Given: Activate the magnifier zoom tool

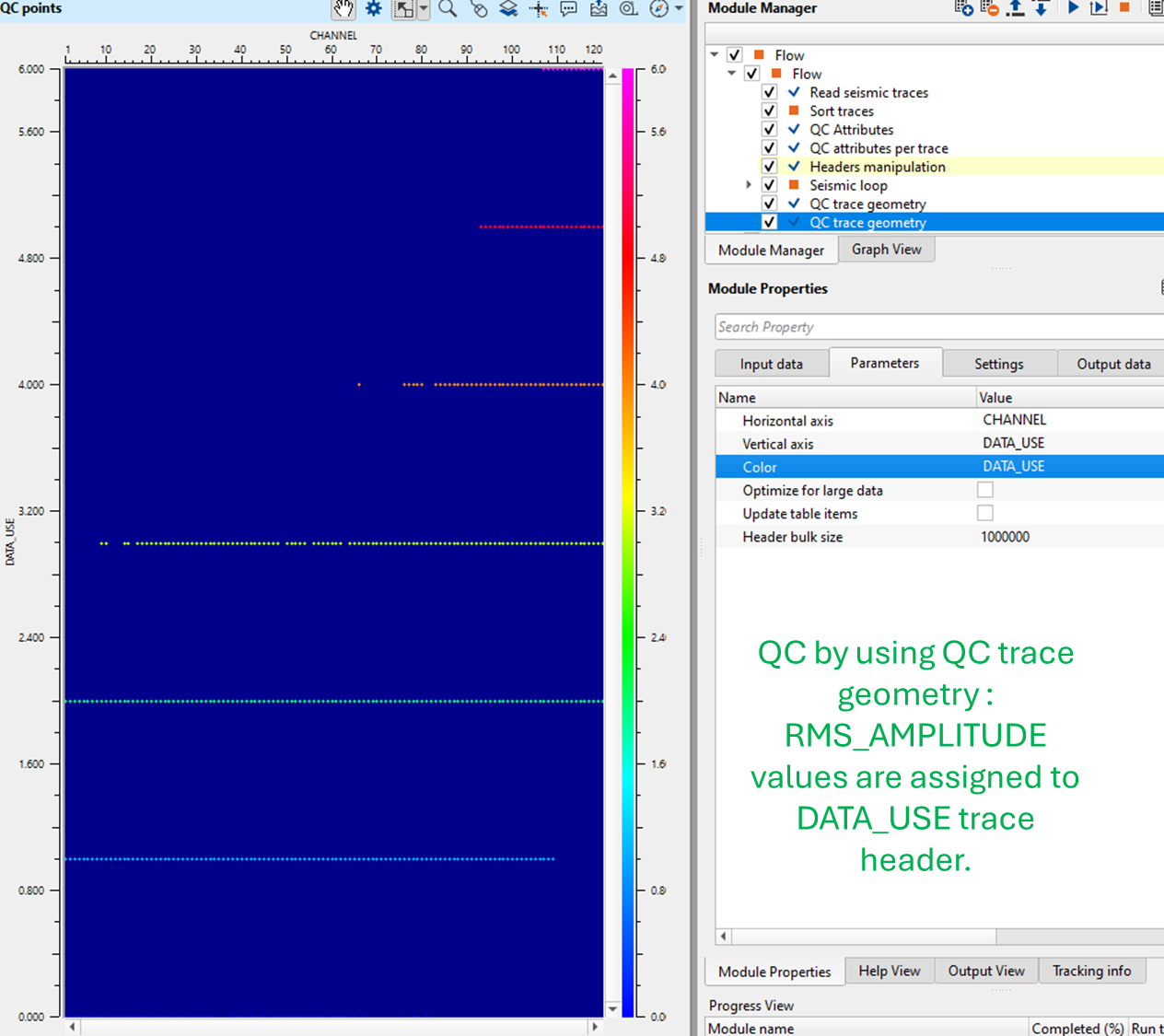Looking at the screenshot, I should click(x=448, y=9).
